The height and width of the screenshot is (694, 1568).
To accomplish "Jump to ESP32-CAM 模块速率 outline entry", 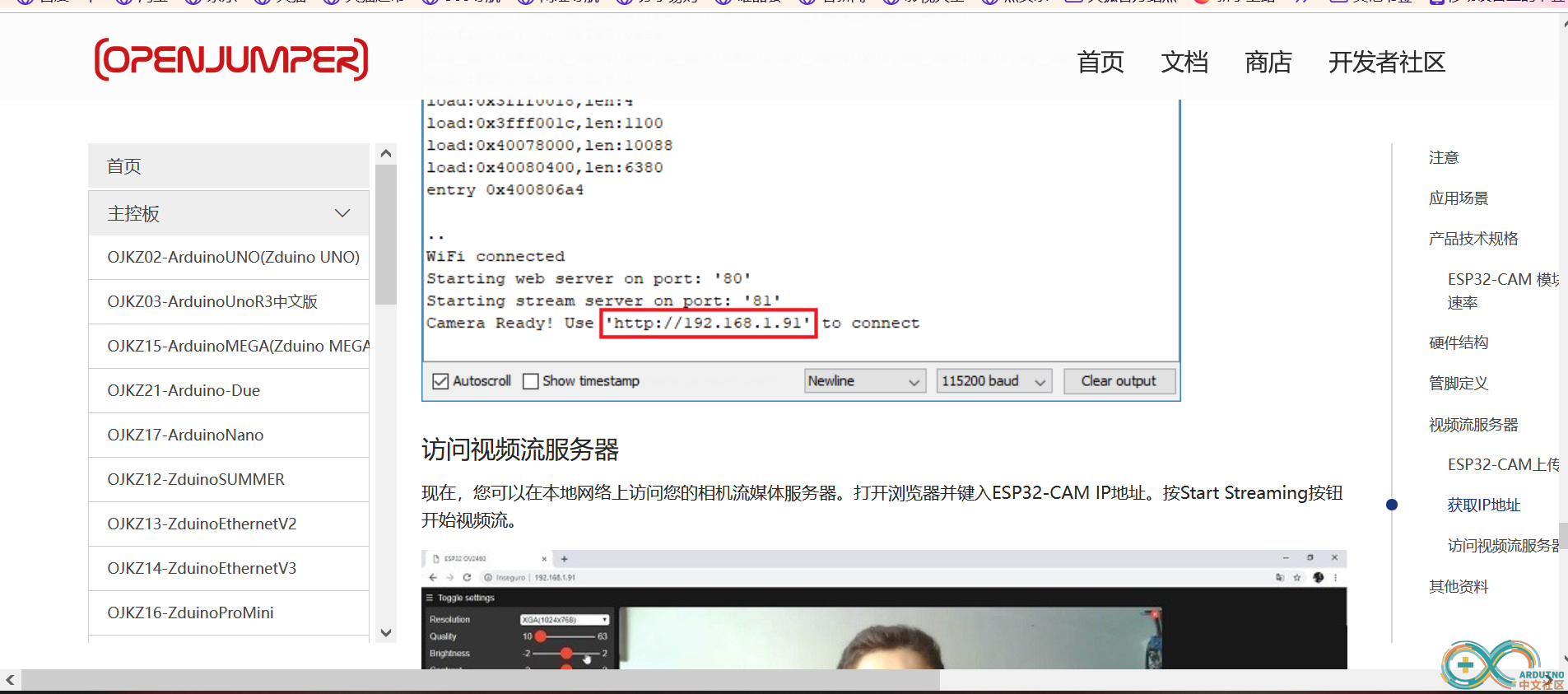I will (x=1503, y=291).
